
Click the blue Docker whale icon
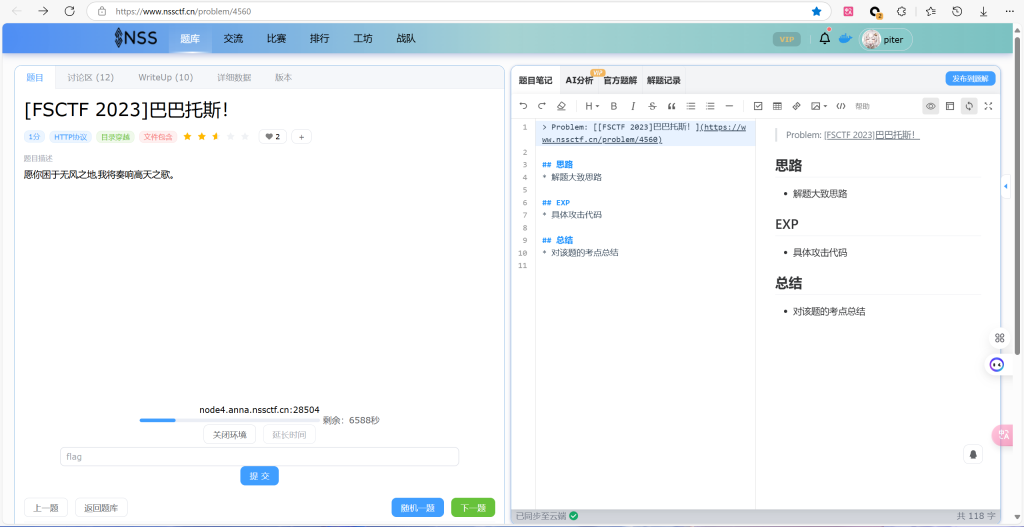point(845,39)
